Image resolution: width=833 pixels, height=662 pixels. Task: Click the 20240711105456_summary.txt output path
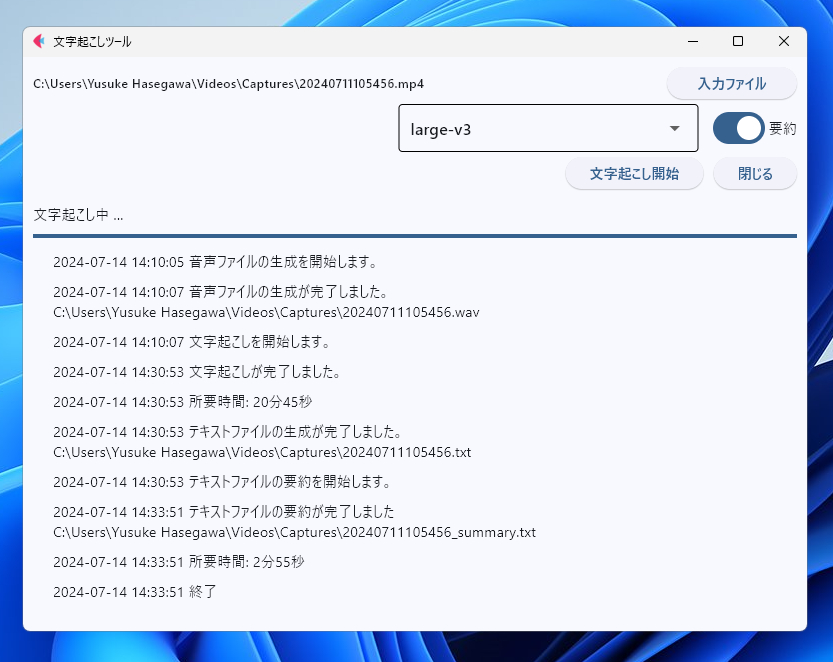[x=294, y=532]
